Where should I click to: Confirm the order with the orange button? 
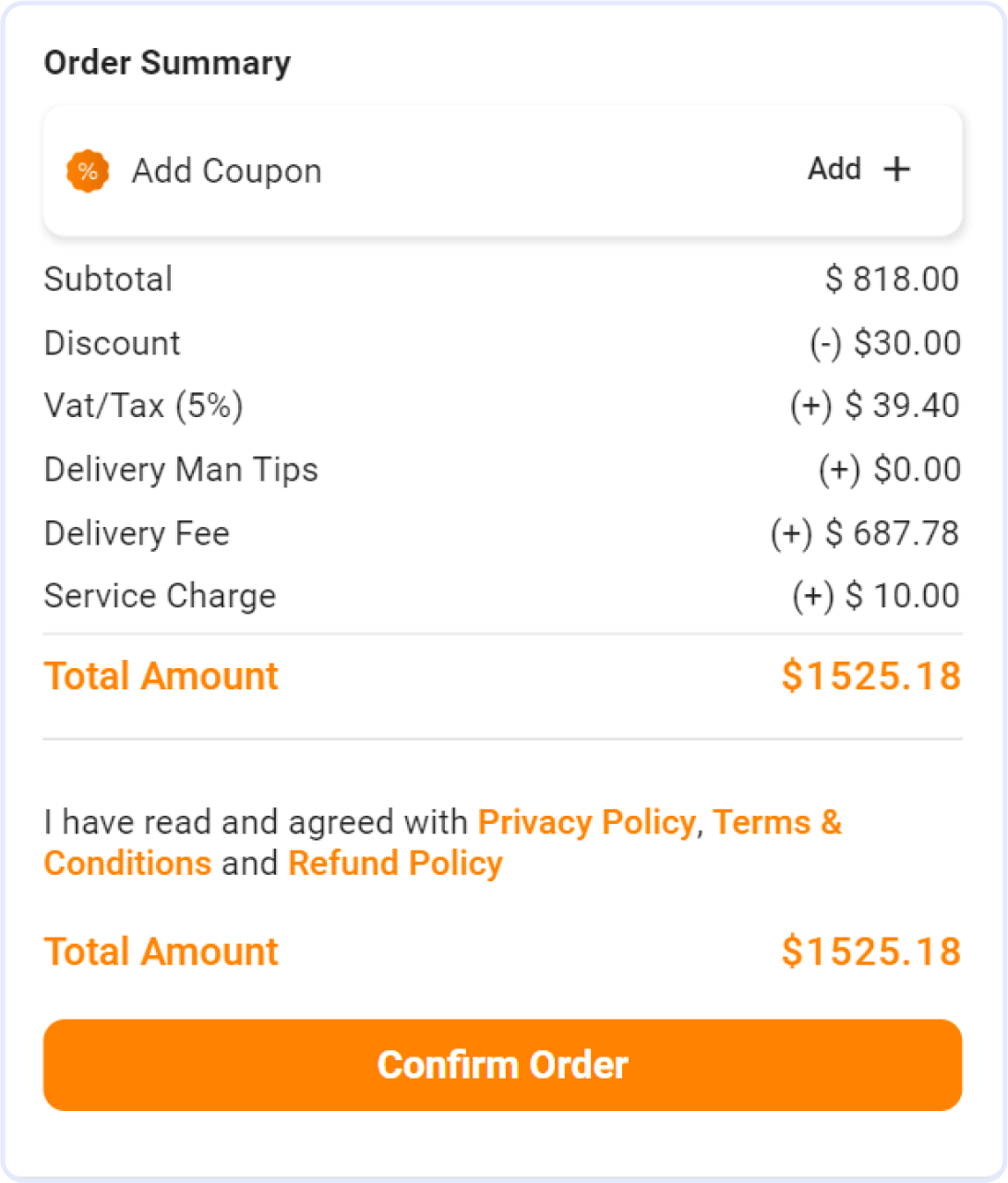click(x=503, y=1065)
